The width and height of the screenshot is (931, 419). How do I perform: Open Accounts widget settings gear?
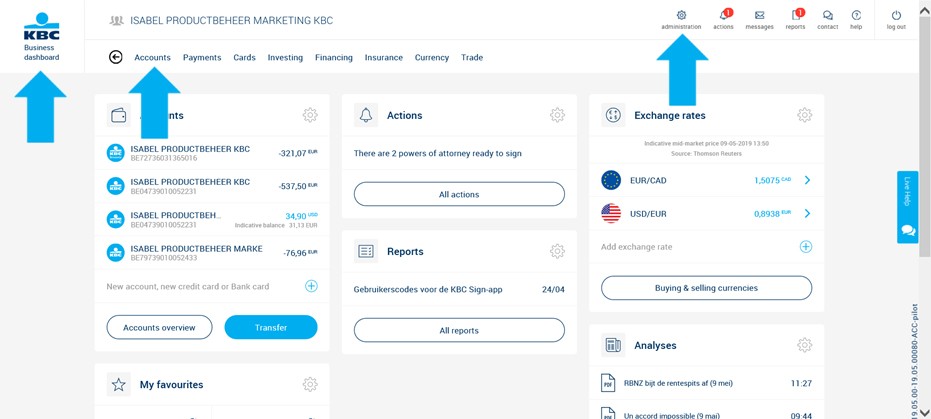tap(310, 115)
